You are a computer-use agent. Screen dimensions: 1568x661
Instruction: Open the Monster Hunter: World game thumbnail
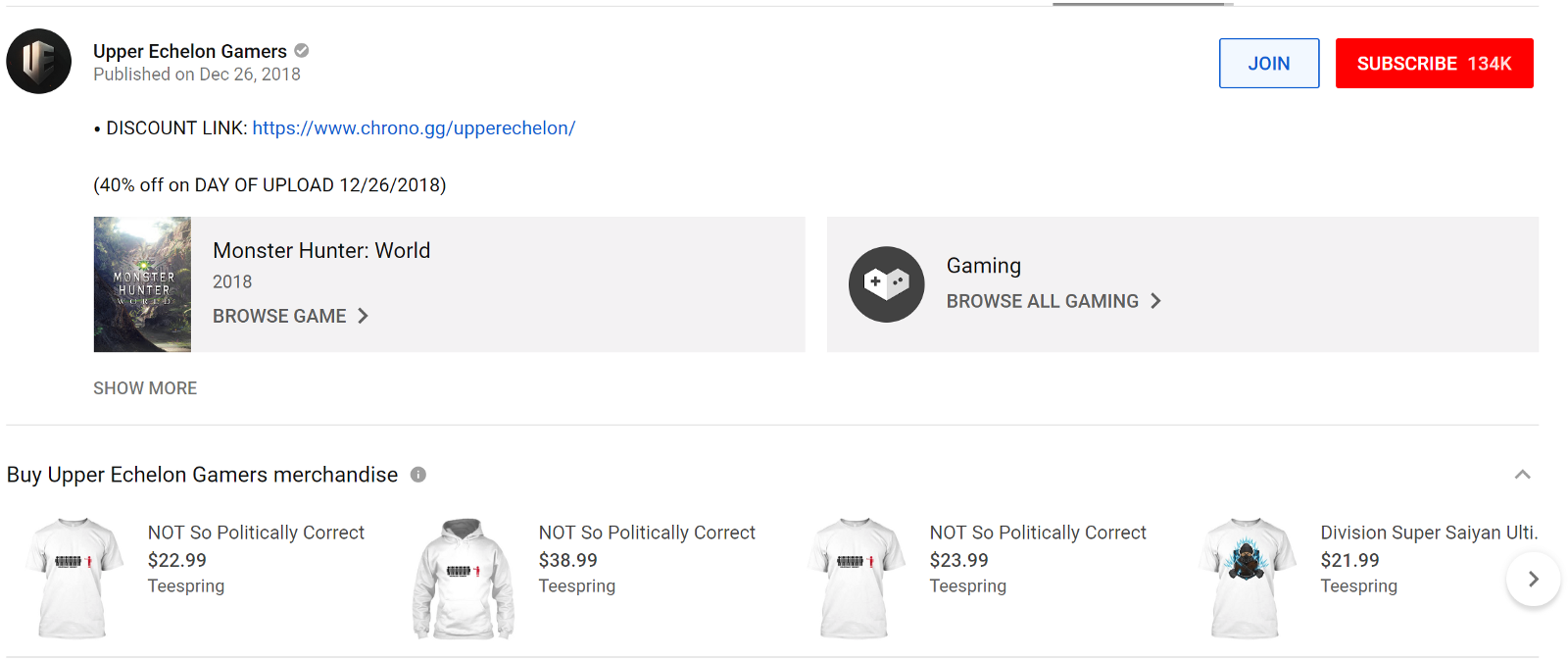click(142, 284)
